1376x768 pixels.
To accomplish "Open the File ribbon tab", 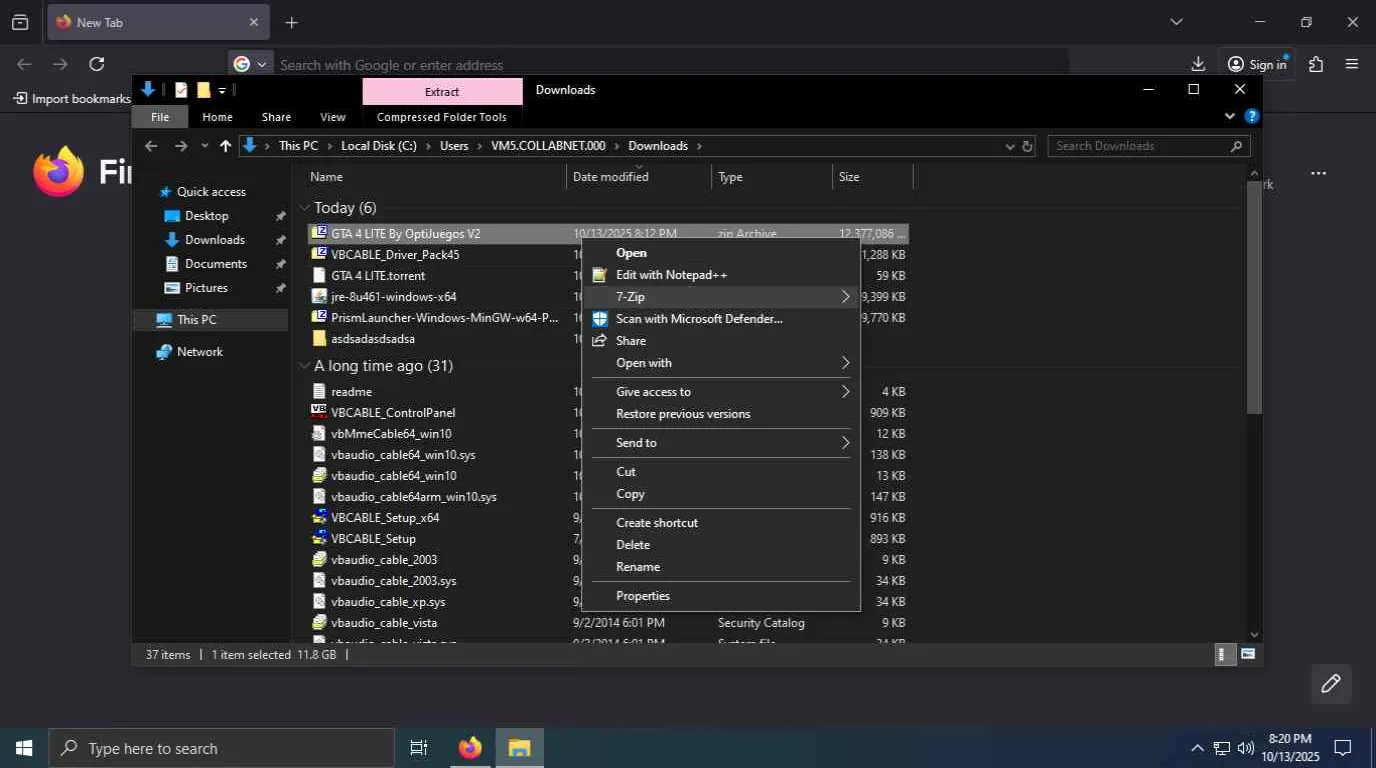I will [x=160, y=117].
